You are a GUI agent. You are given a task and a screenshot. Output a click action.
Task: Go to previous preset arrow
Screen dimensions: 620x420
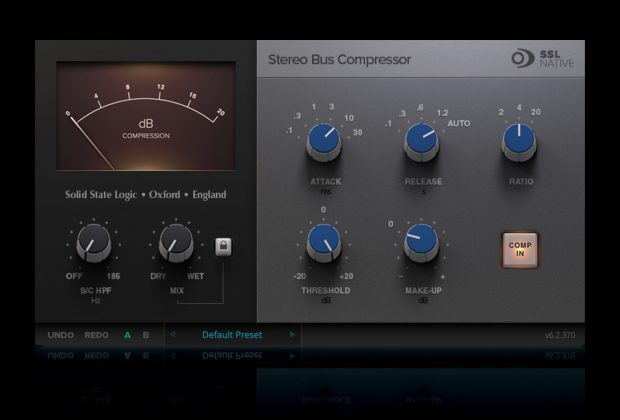point(172,334)
